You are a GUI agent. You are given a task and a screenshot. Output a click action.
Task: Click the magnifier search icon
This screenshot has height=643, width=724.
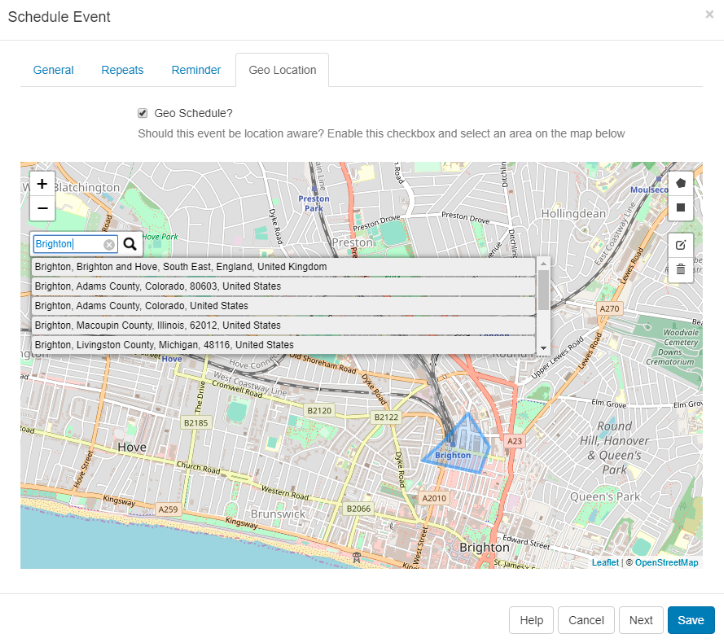tap(130, 244)
